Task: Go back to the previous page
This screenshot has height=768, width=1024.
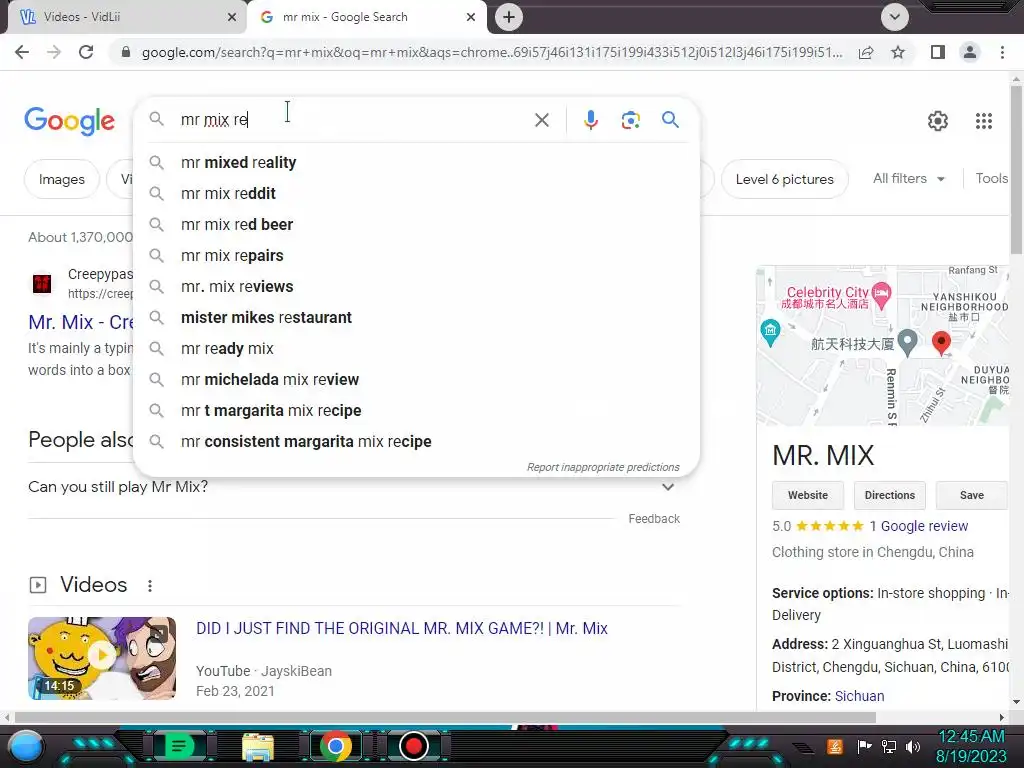Action: (x=22, y=52)
